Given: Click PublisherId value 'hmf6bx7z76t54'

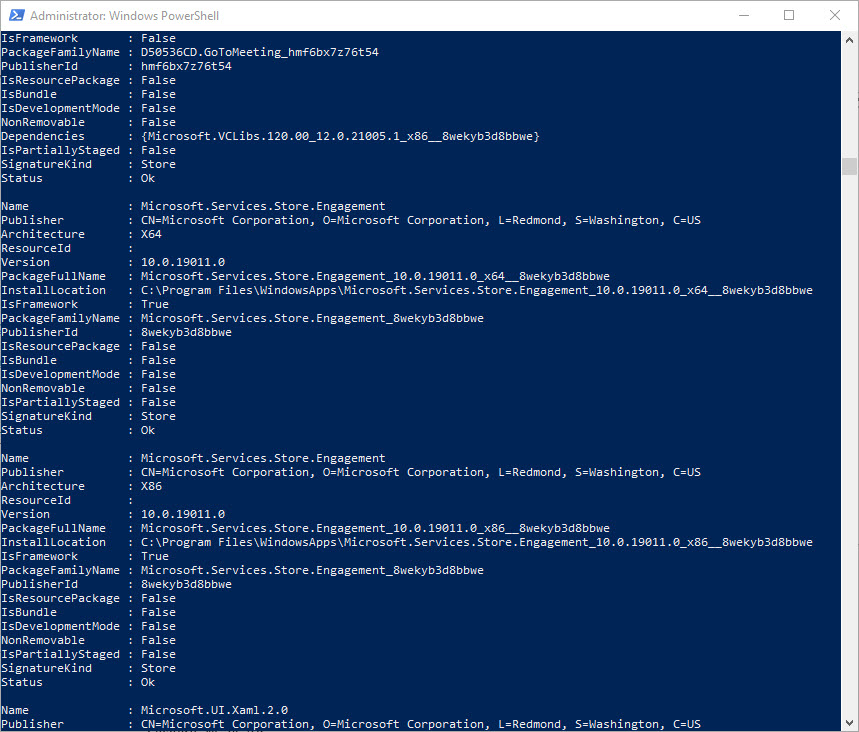Looking at the screenshot, I should coord(186,66).
